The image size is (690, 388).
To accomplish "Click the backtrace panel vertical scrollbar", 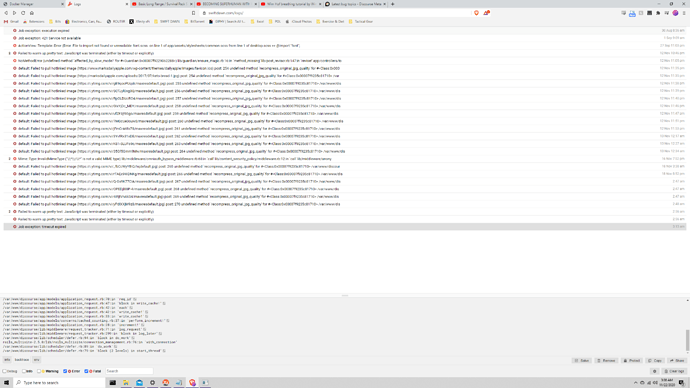I will (x=687, y=340).
